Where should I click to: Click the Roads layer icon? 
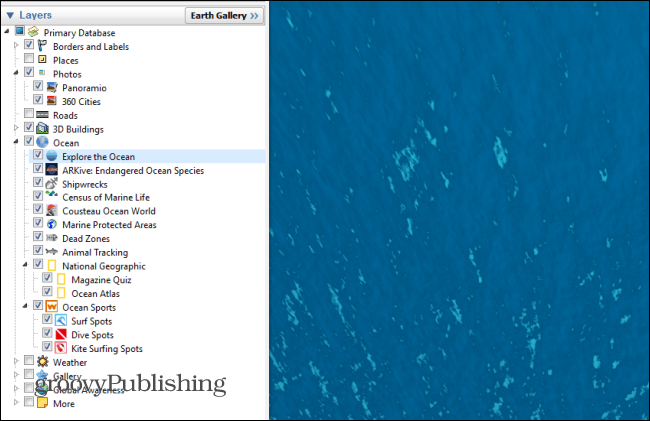(x=42, y=114)
